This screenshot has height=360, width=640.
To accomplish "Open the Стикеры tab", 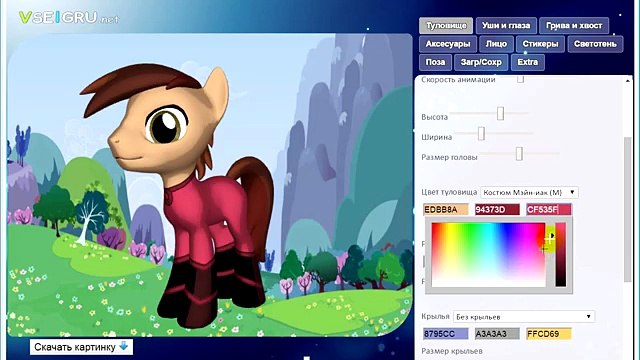I will (x=540, y=44).
